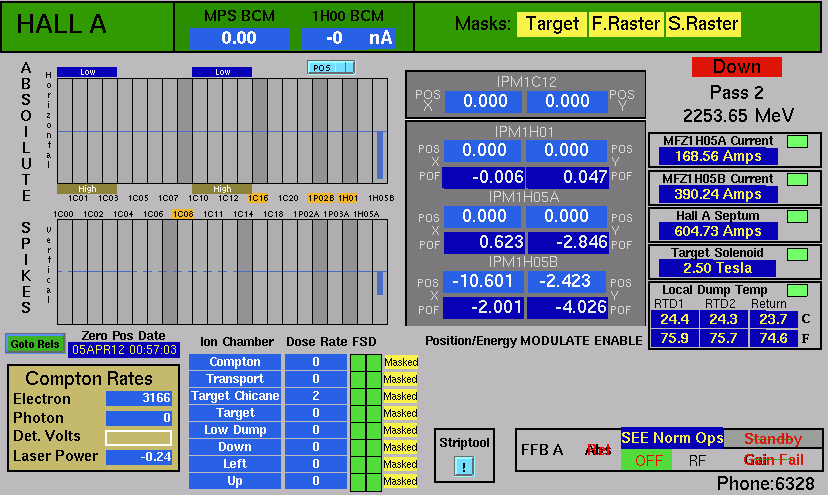Select the Target Chicane ion chamber label

[235, 396]
